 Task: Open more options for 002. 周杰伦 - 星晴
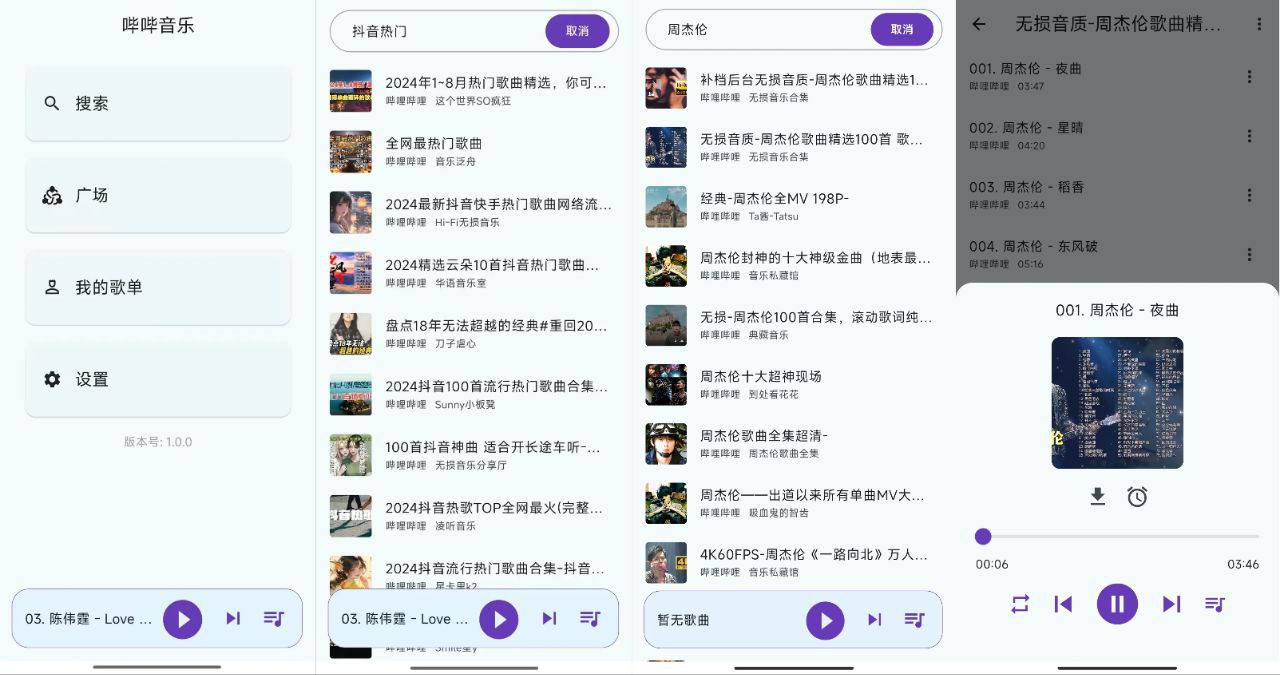pyautogui.click(x=1249, y=136)
